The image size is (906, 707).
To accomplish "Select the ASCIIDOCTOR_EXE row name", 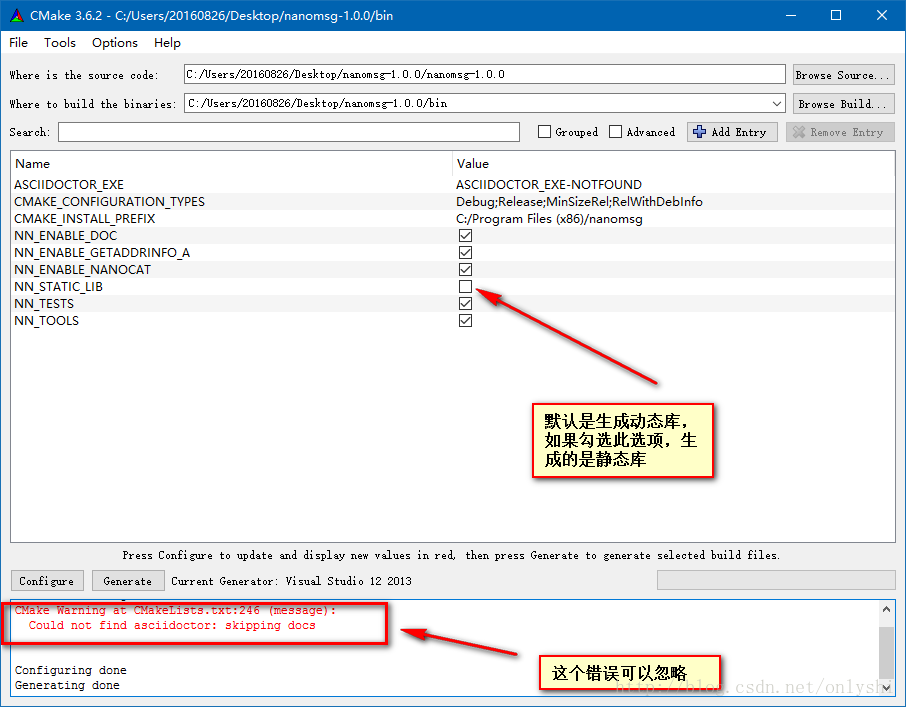I will [69, 185].
